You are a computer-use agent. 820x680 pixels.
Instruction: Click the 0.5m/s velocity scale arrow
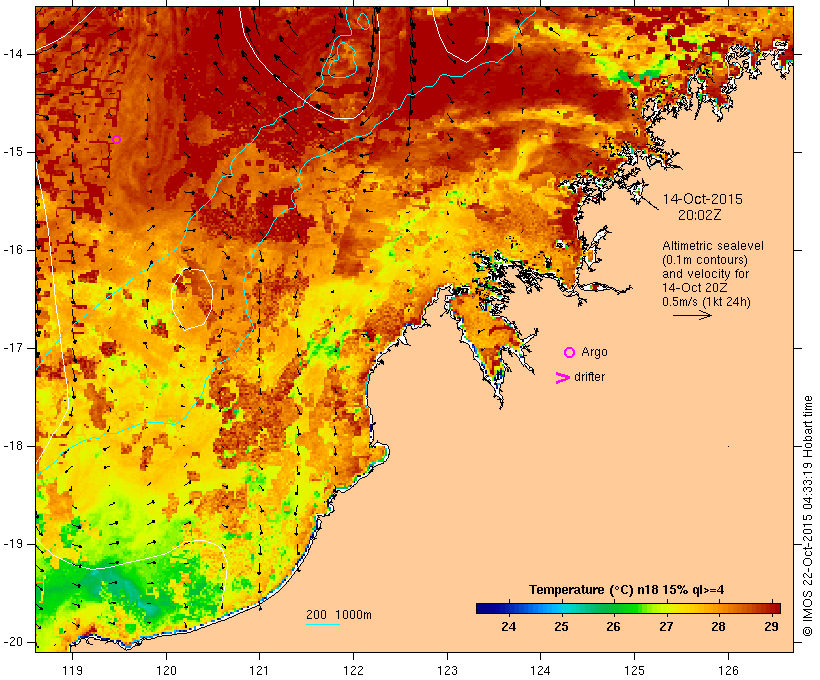click(692, 315)
